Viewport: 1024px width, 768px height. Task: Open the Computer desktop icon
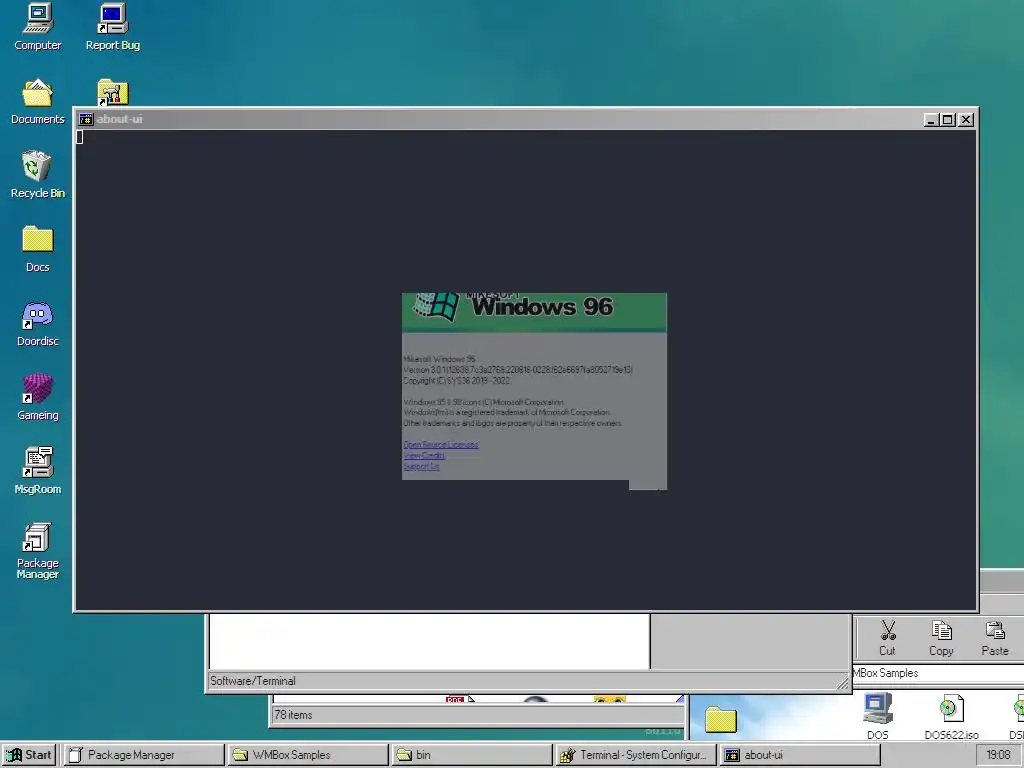point(38,26)
